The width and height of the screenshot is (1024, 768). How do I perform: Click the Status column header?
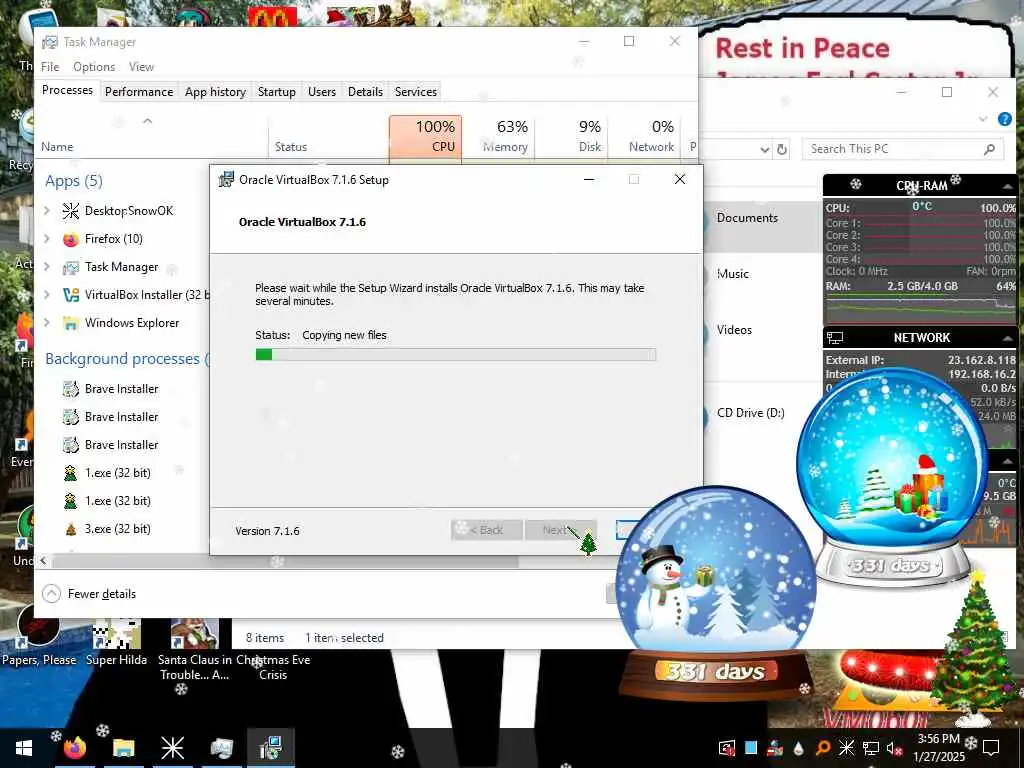click(x=328, y=136)
